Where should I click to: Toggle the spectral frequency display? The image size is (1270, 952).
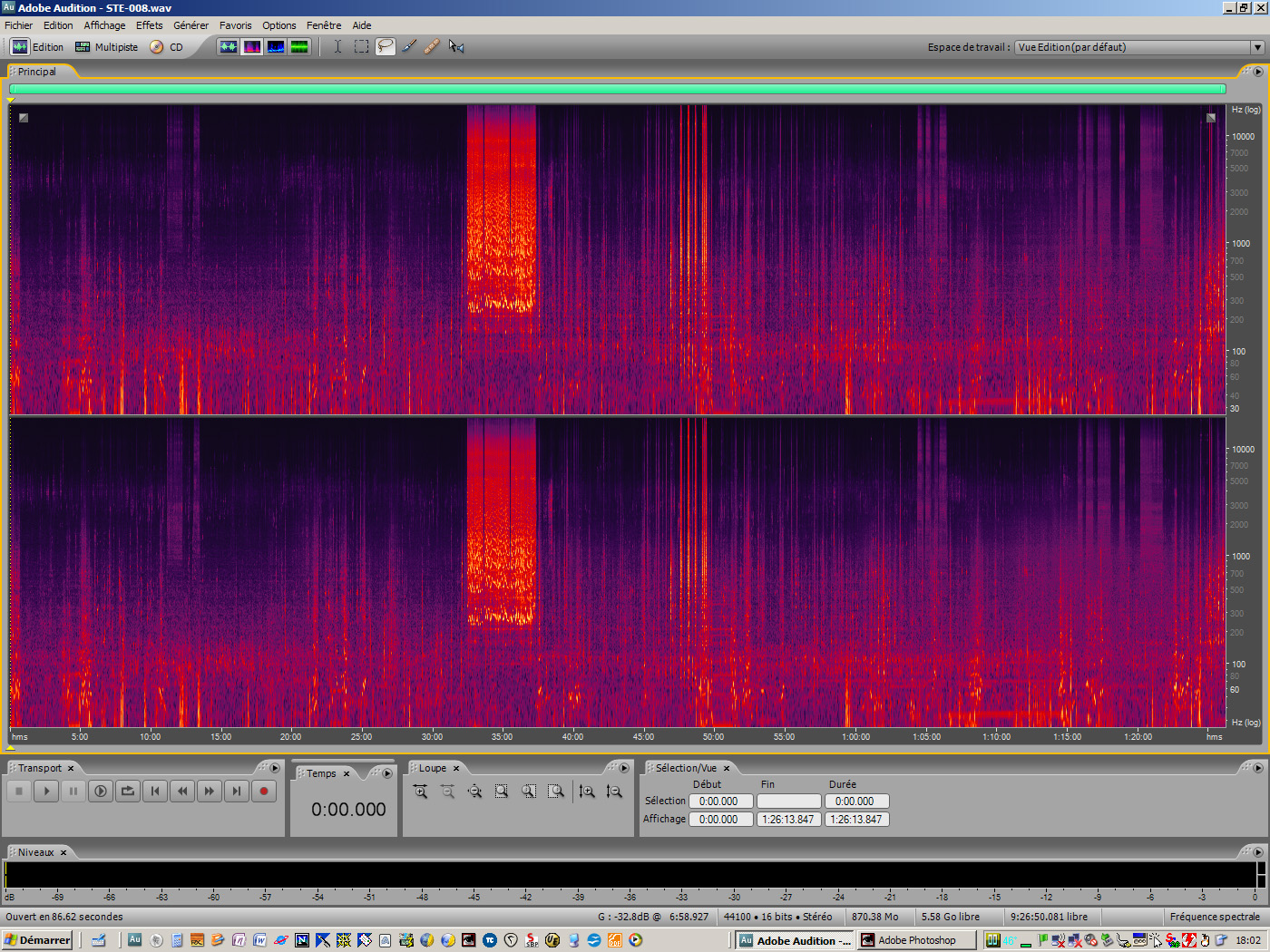click(x=252, y=46)
